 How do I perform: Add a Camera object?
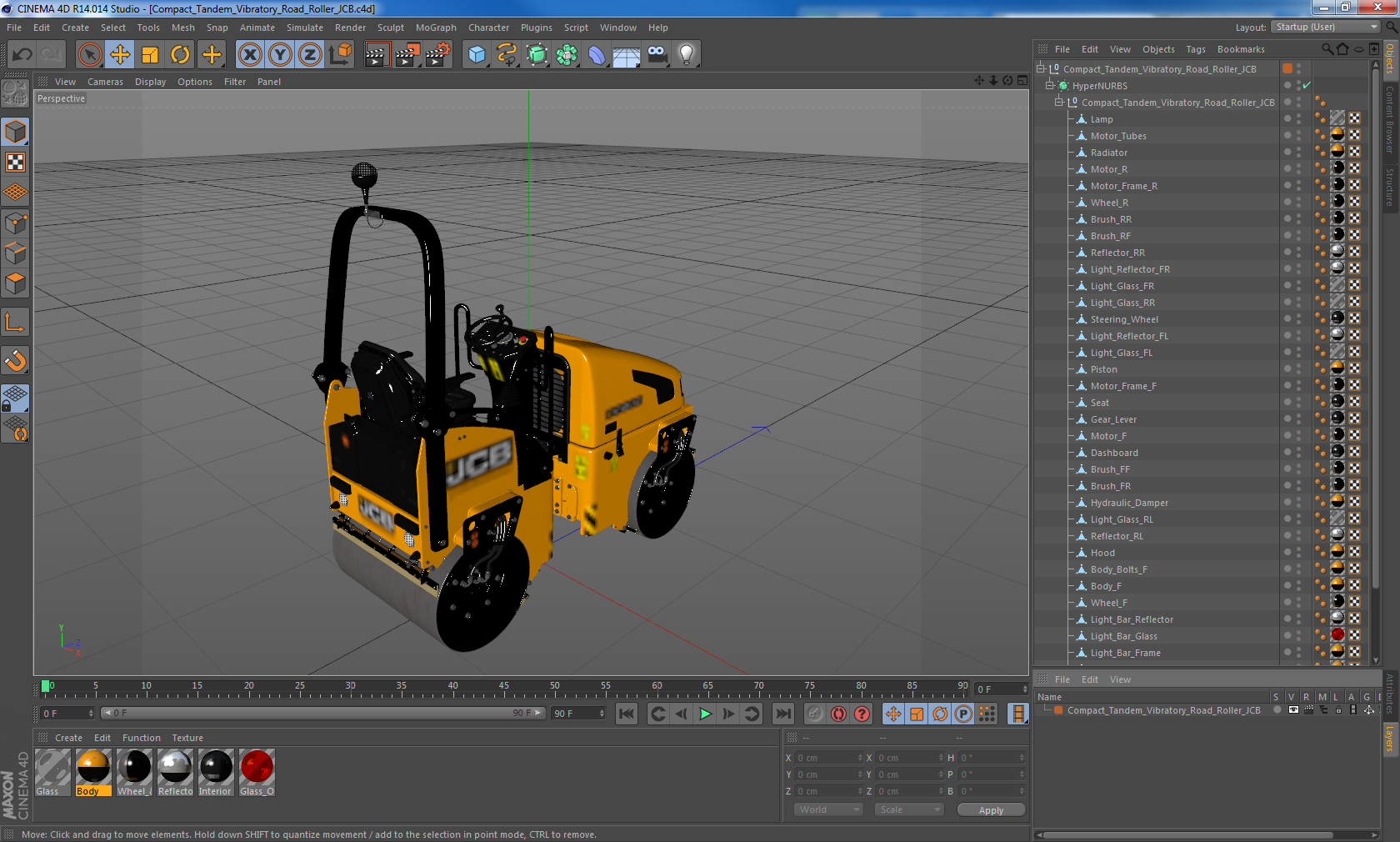(x=657, y=55)
